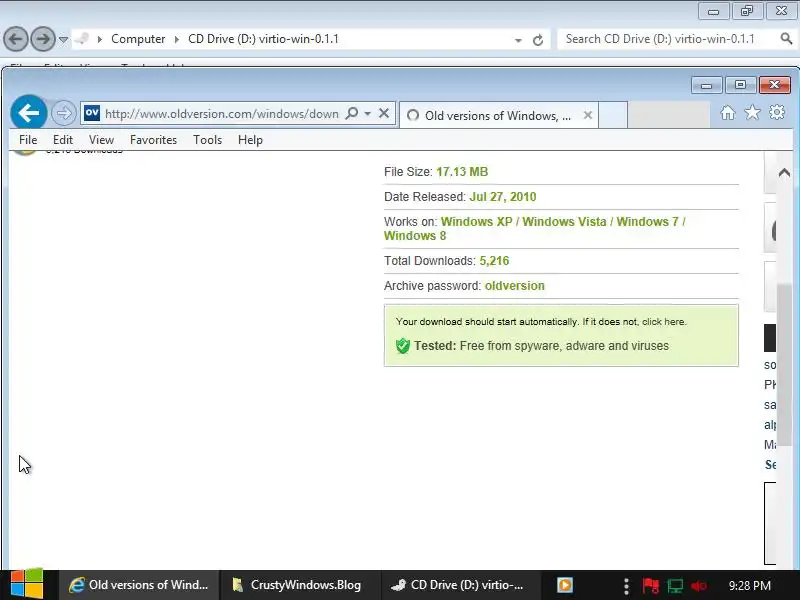This screenshot has height=600, width=800.
Task: Go back in Explorer CD Drive window
Action: coord(16,39)
